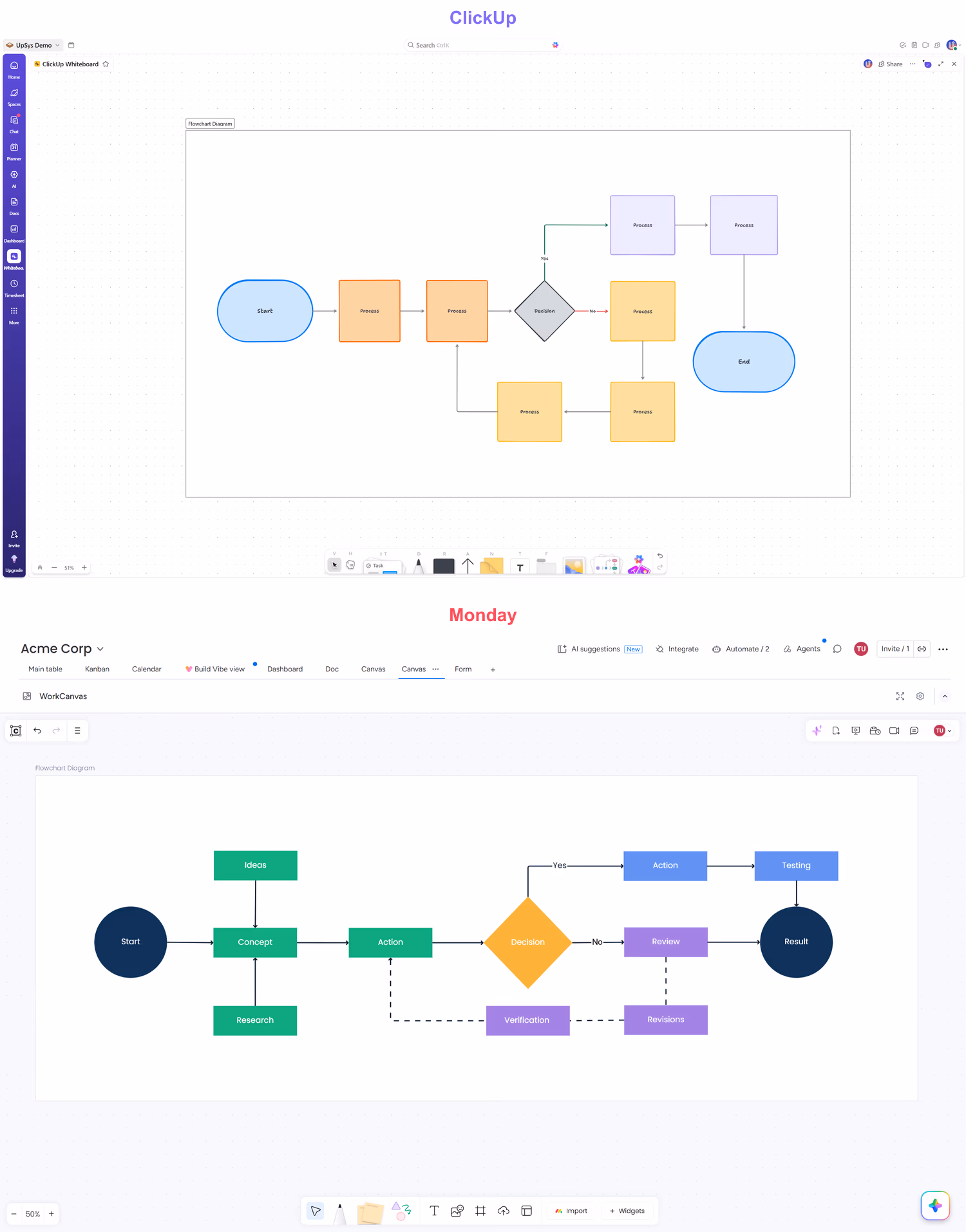
Task: Add a new view tab with plus
Action: pos(493,670)
